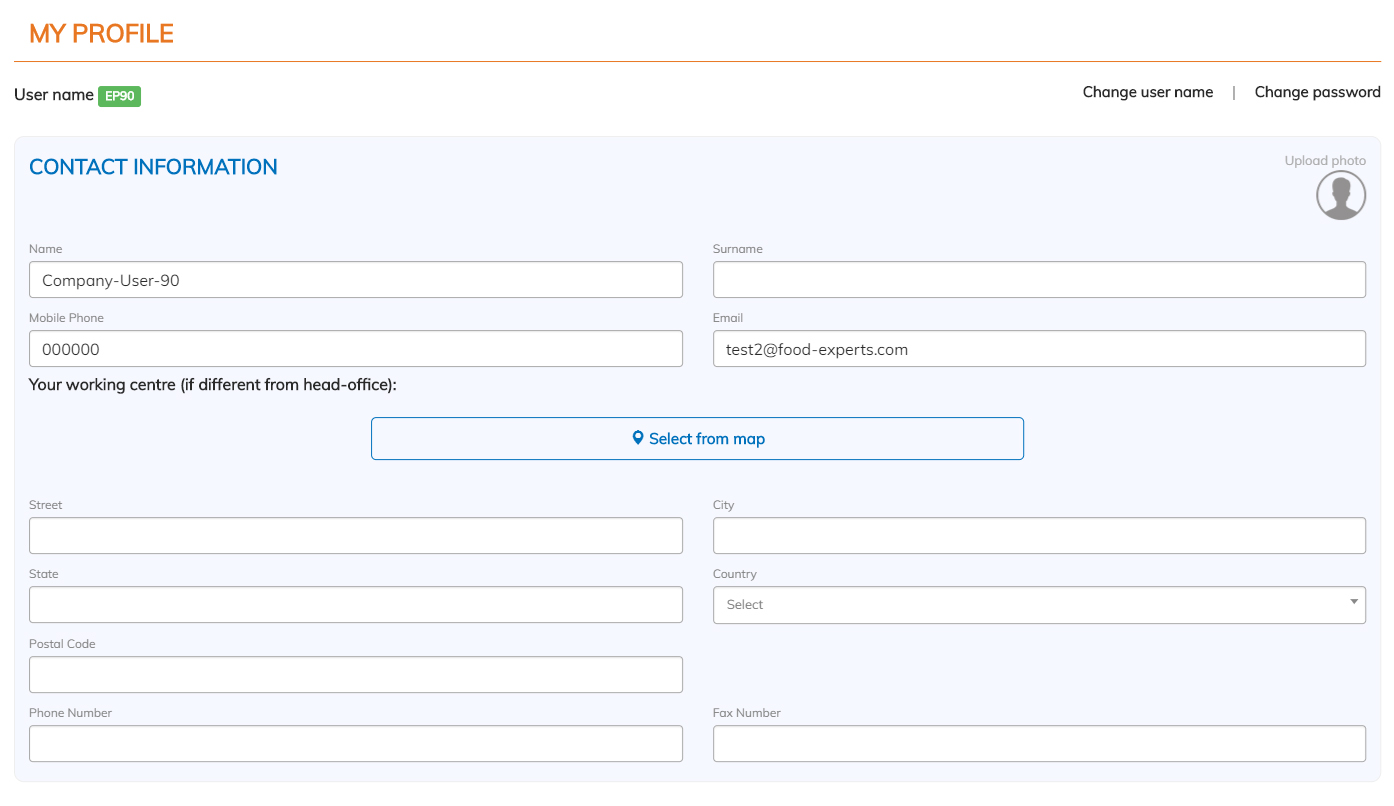
Task: Click Change user name link
Action: point(1147,92)
